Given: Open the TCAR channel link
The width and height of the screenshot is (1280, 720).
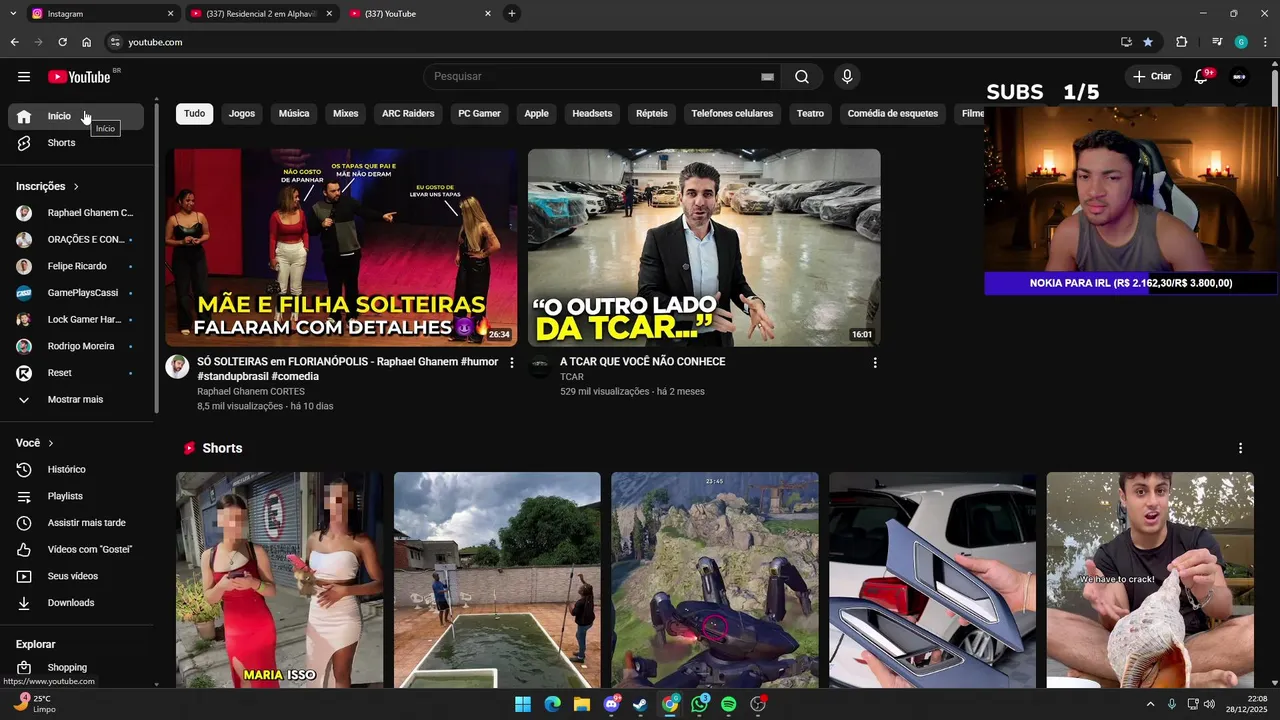Looking at the screenshot, I should (x=571, y=377).
